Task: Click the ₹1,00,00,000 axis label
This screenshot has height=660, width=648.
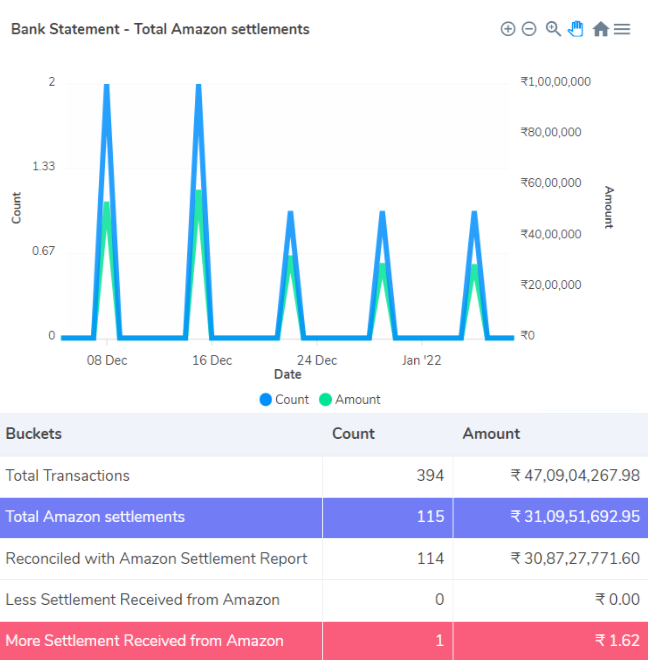Action: [555, 82]
